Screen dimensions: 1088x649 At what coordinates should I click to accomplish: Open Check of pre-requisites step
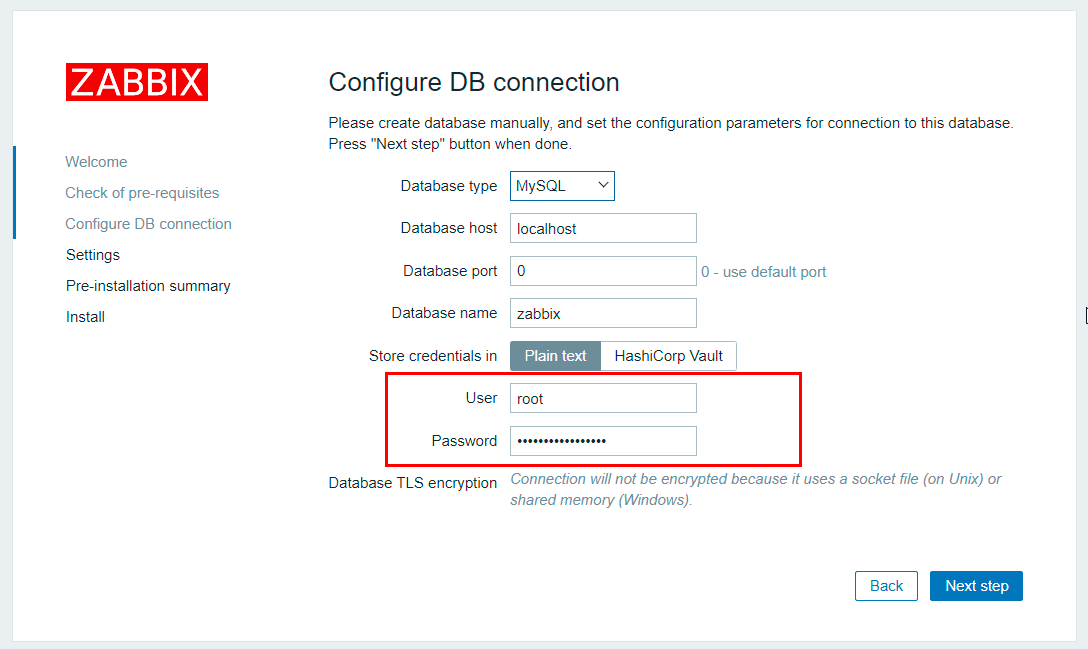(142, 193)
